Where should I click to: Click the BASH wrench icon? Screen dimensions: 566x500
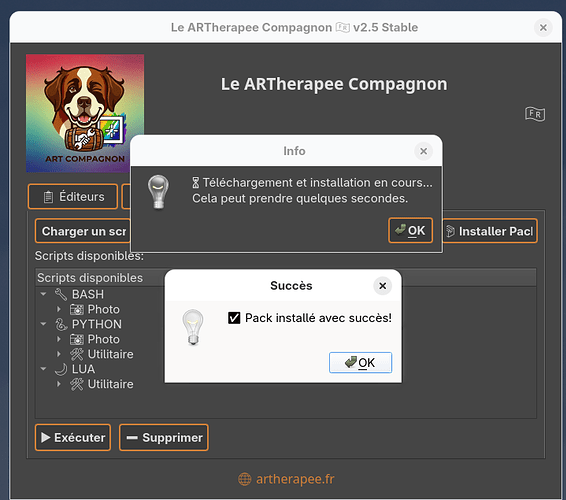[61, 295]
